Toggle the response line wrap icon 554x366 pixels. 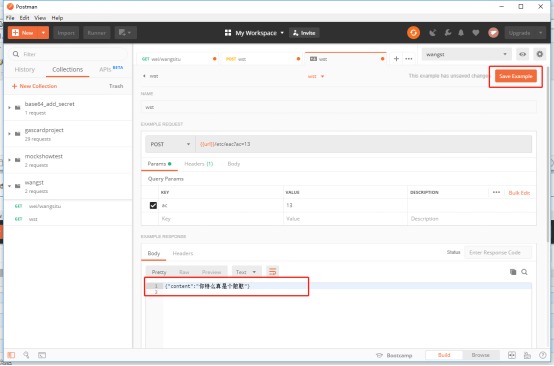pos(272,272)
